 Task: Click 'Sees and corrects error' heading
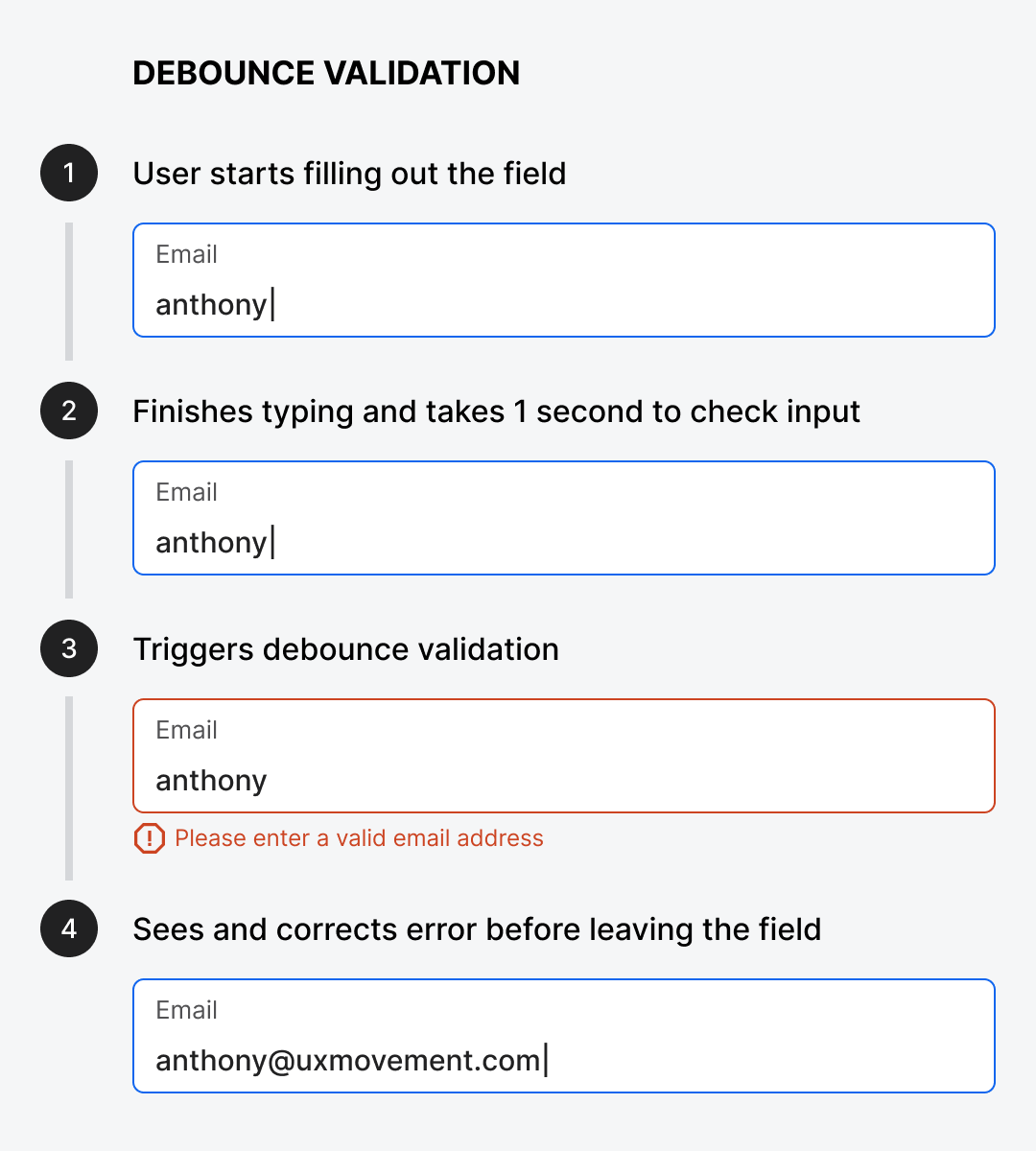tap(477, 929)
